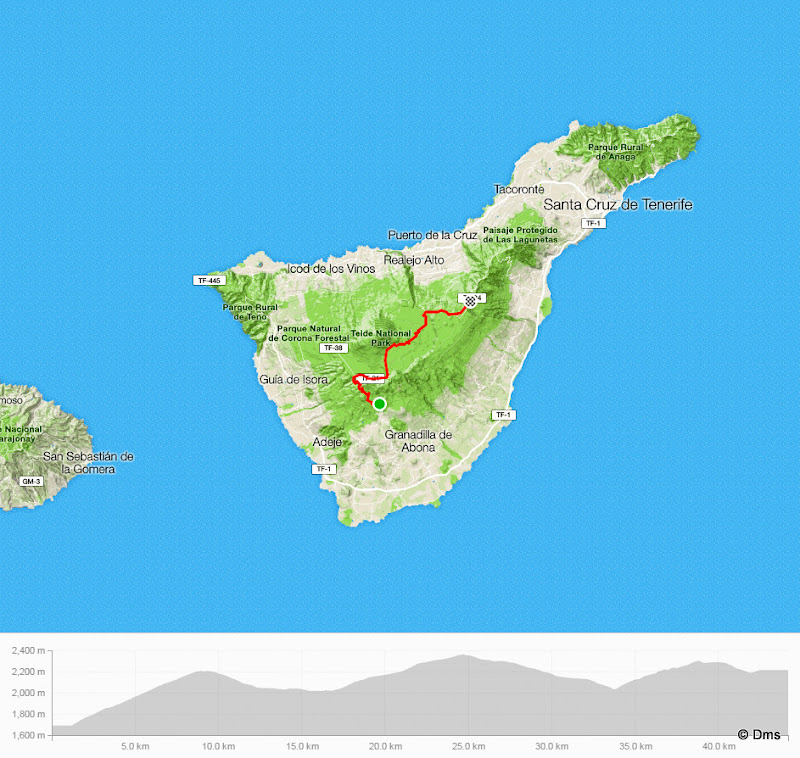The image size is (800, 758).
Task: Select the Santa Cruz de Tenerife label
Action: coord(617,205)
